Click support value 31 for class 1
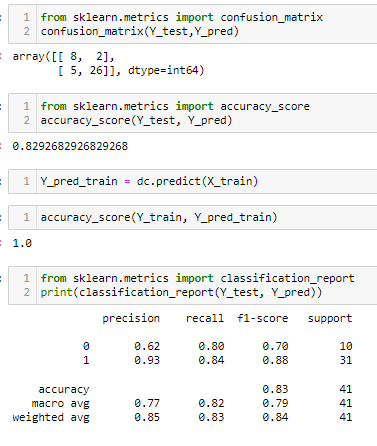 346,360
